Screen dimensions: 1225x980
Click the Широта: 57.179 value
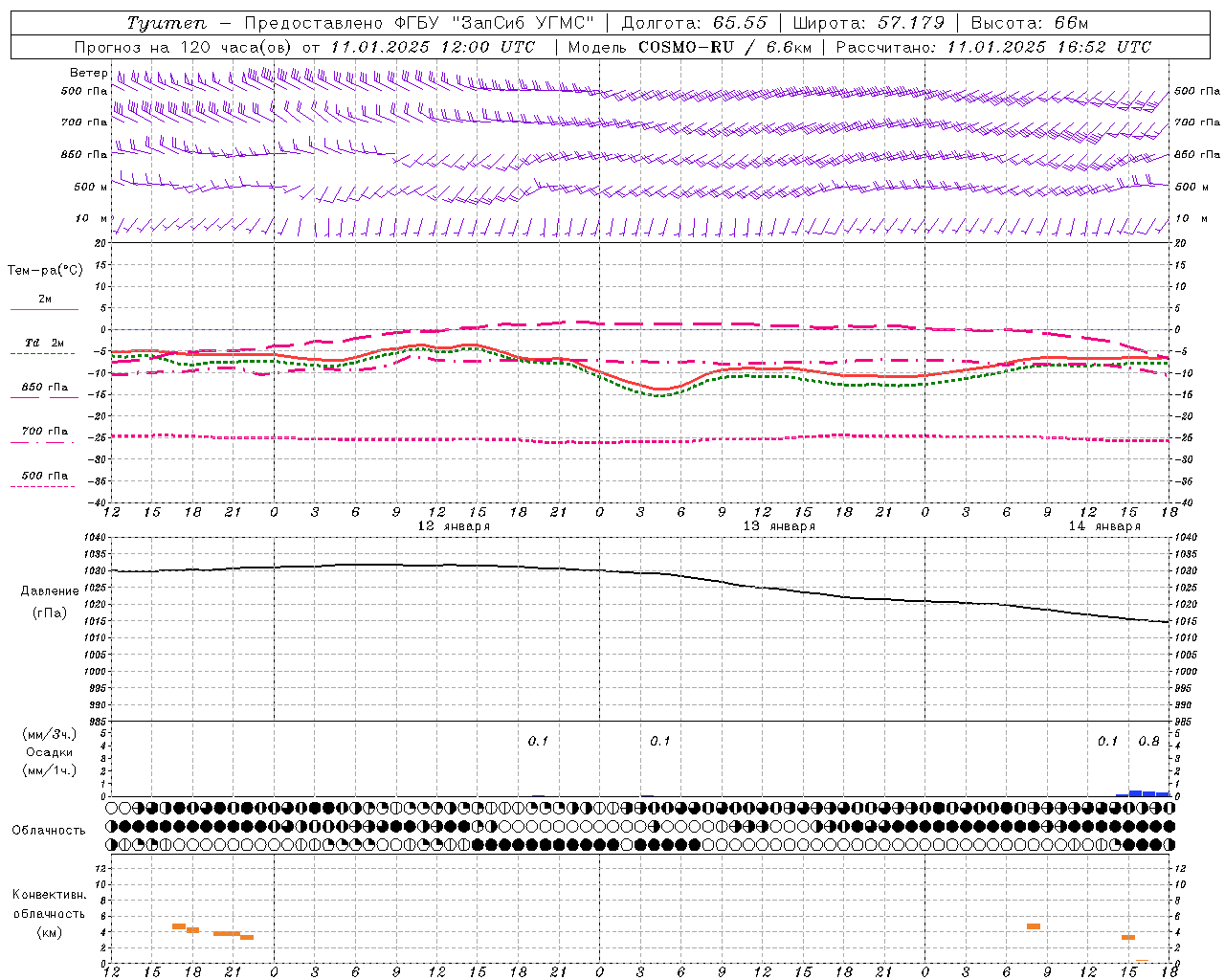869,23
